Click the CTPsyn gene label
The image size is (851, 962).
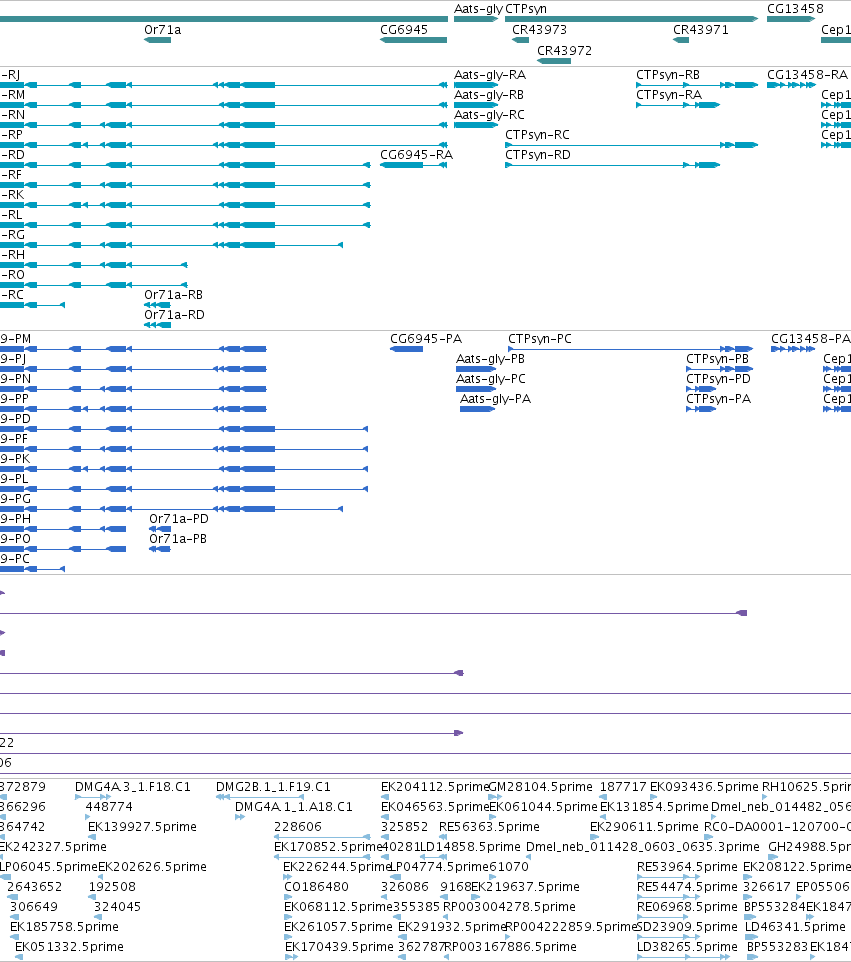[526, 9]
